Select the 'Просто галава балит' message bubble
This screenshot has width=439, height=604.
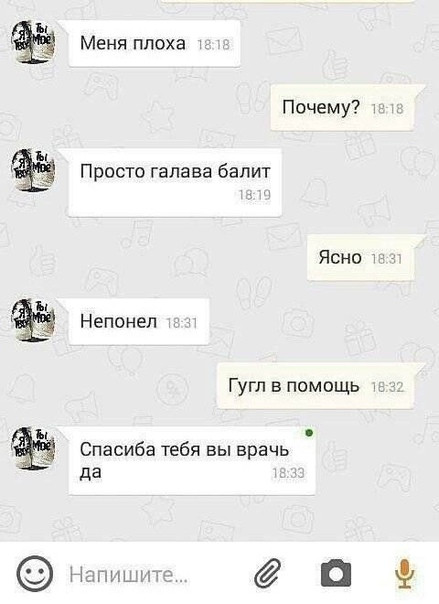pyautogui.click(x=175, y=183)
